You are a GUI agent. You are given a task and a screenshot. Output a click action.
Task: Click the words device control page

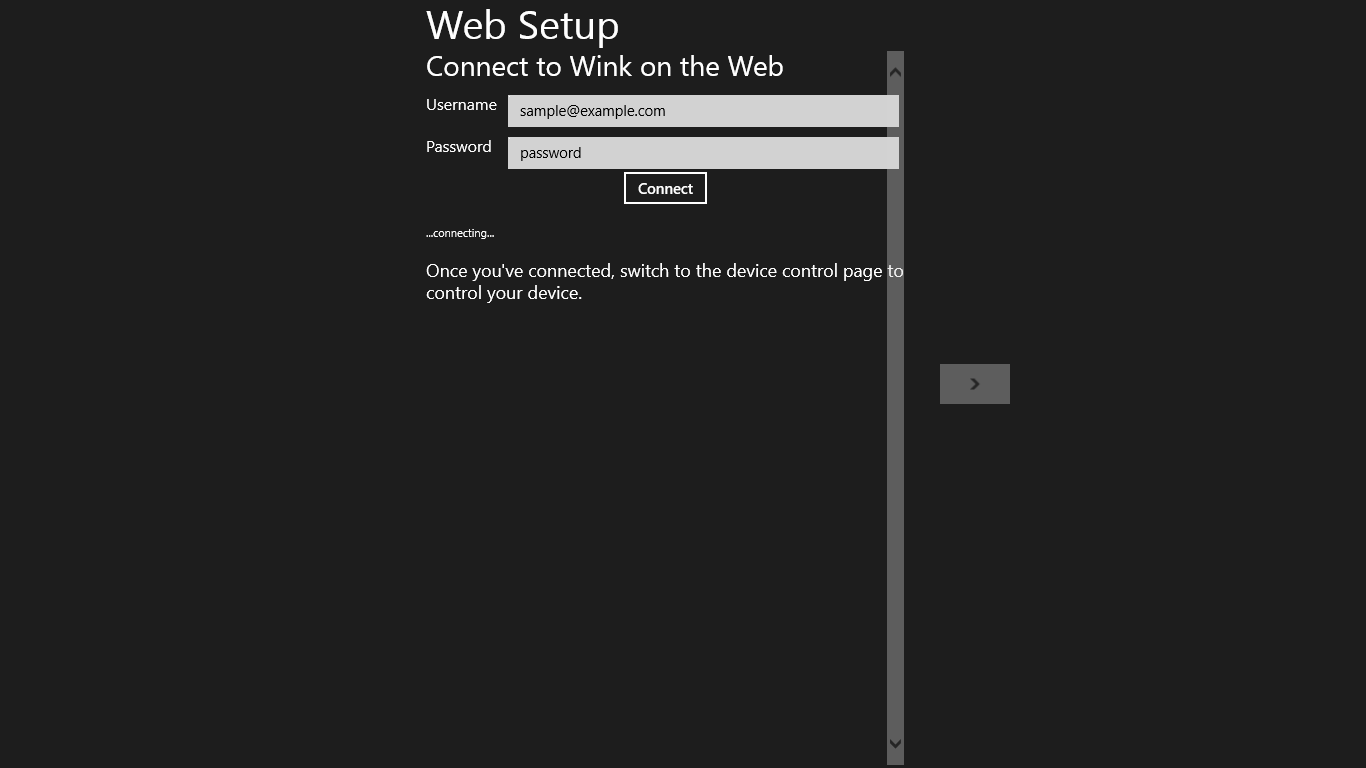(x=804, y=271)
